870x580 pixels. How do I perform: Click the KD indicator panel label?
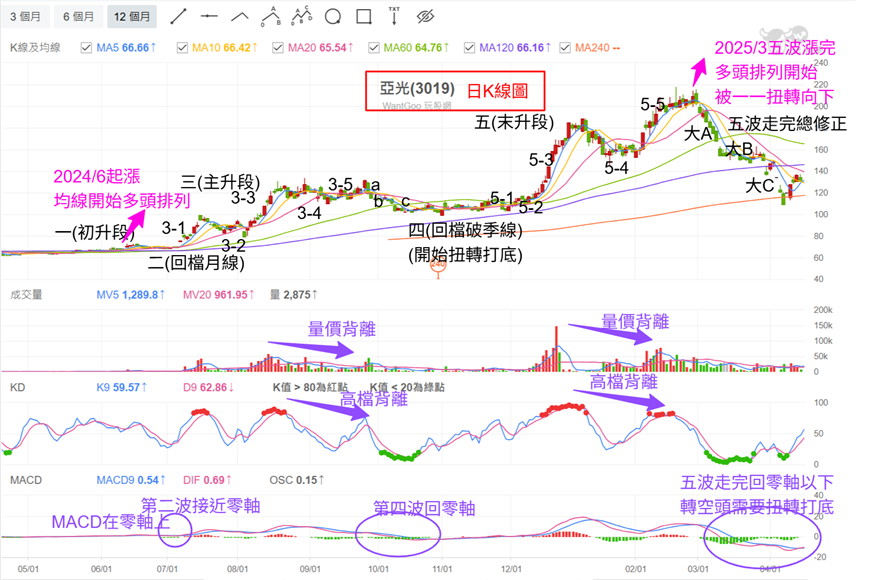pos(17,387)
